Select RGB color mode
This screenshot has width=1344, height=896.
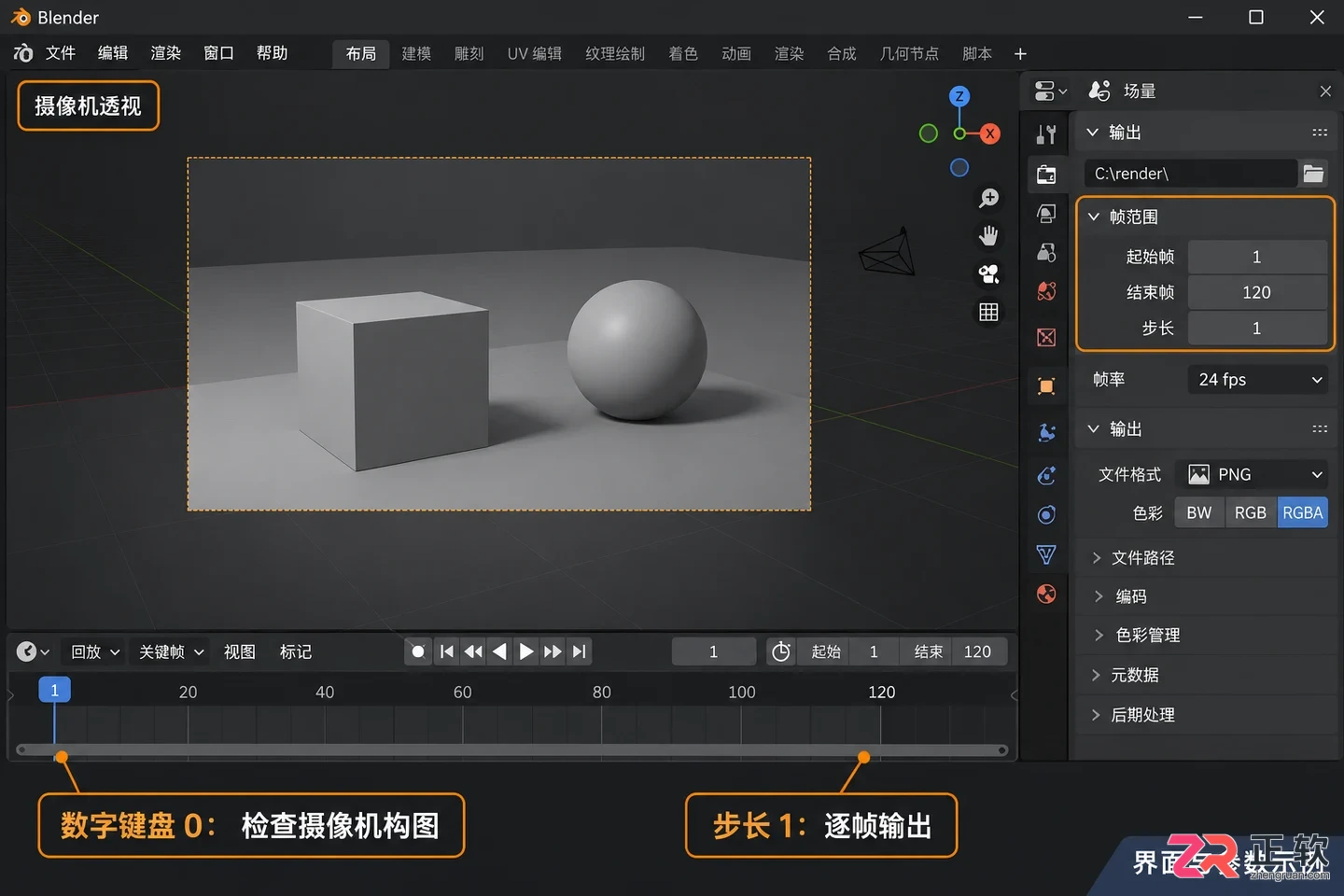coord(1251,512)
